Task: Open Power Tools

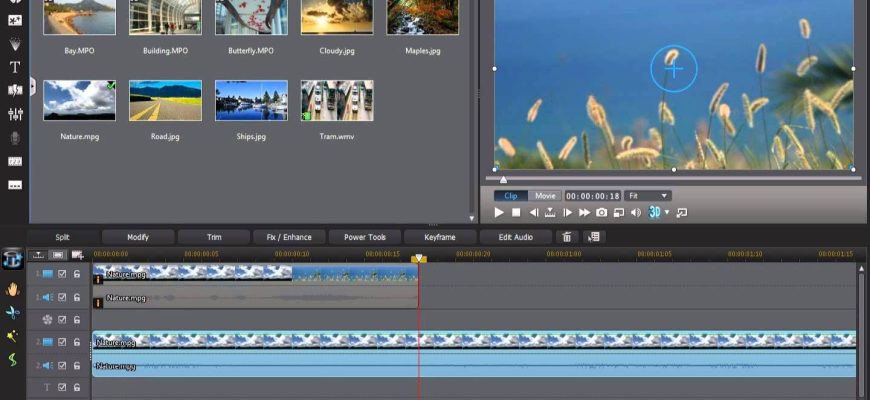Action: pyautogui.click(x=365, y=237)
